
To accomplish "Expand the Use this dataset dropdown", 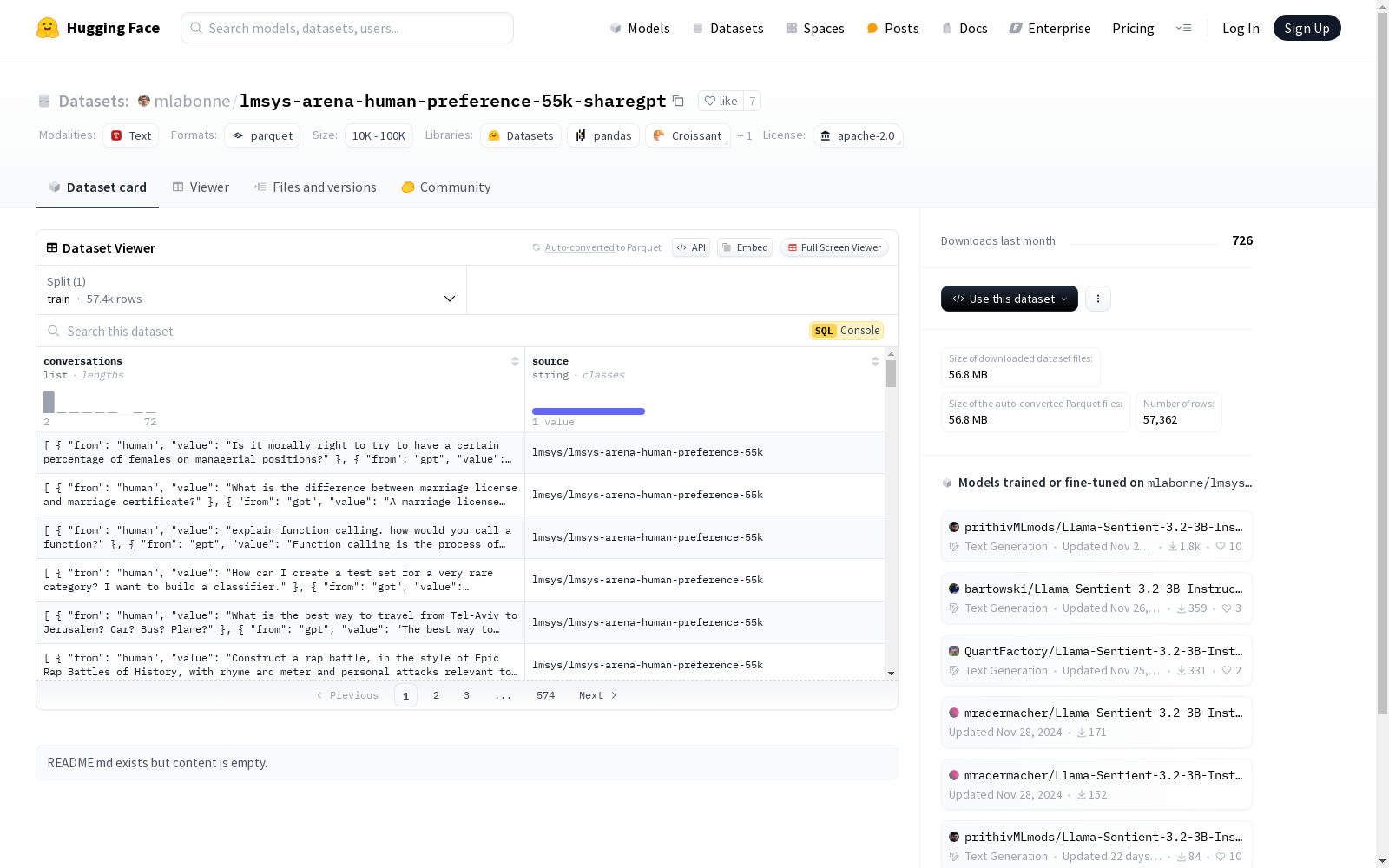I will pyautogui.click(x=1010, y=299).
